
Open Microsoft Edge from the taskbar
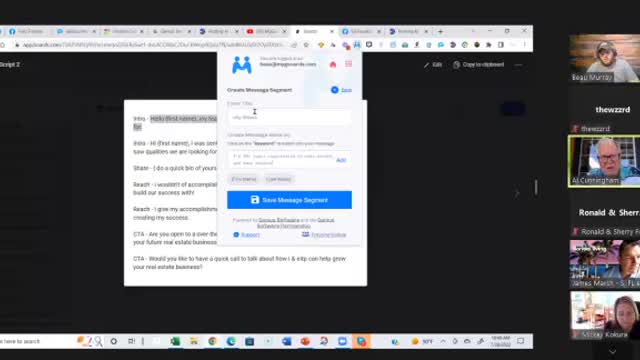[x=231, y=341]
